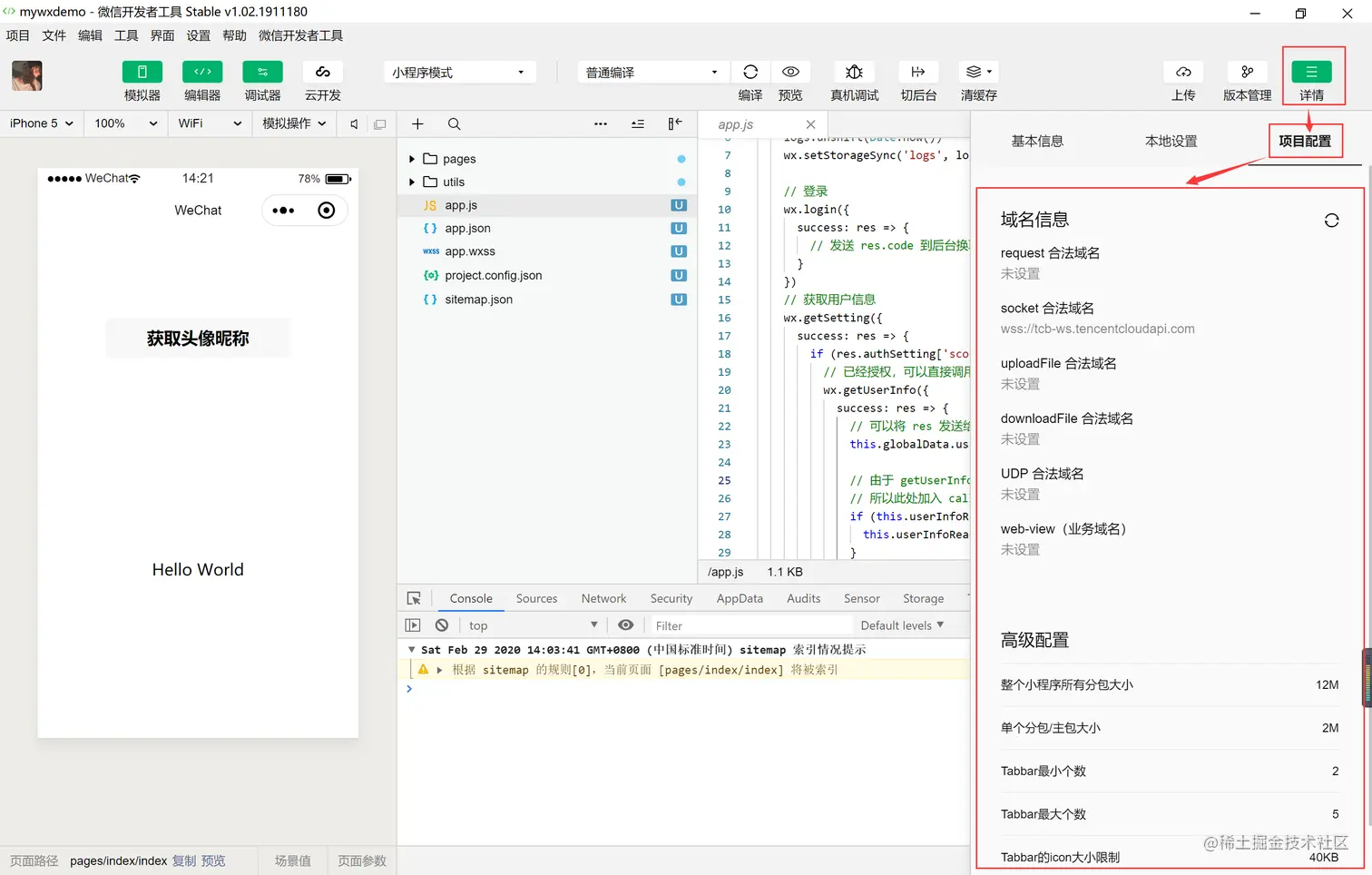Open the 100% zoom dropdown
This screenshot has width=1372, height=875.
(x=125, y=123)
